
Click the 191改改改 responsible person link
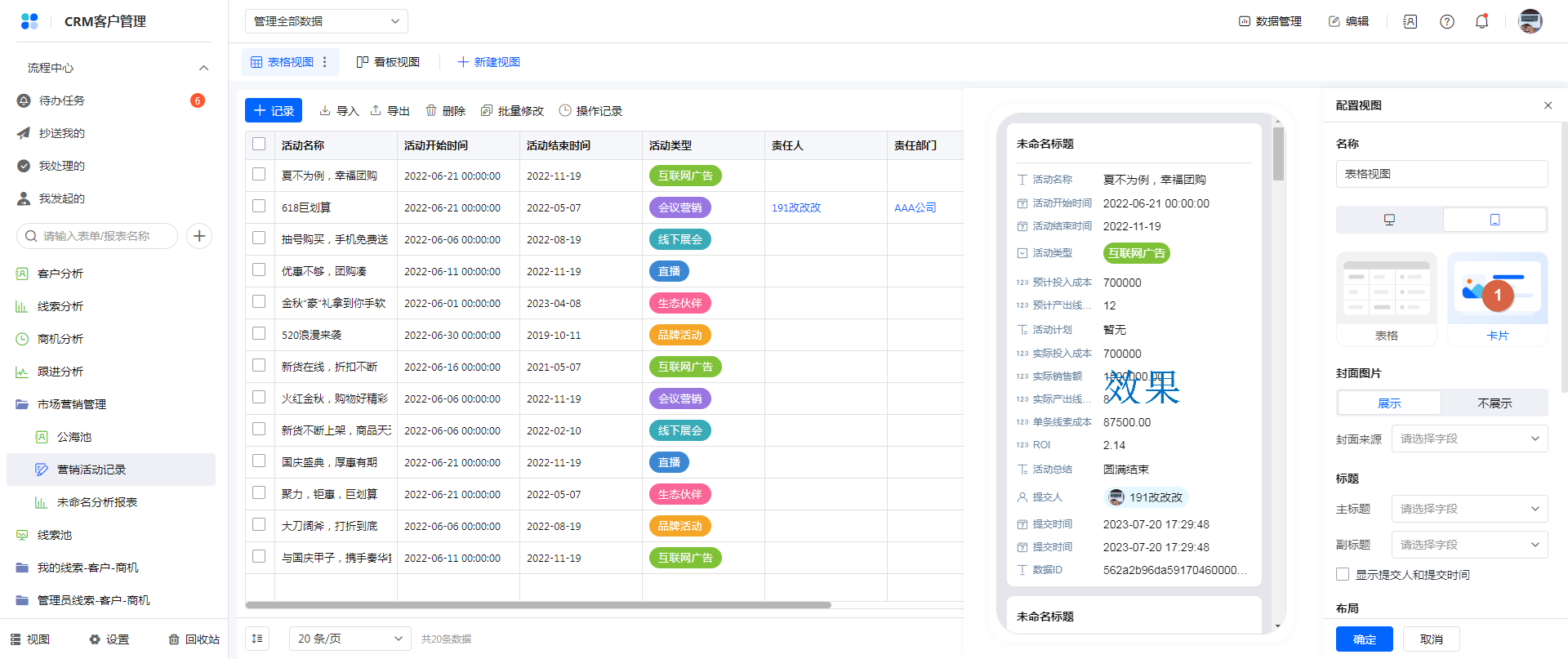click(x=796, y=207)
